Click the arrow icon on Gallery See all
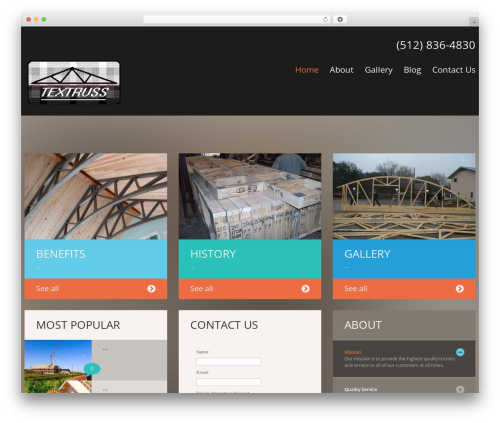The image size is (500, 423). tap(460, 289)
